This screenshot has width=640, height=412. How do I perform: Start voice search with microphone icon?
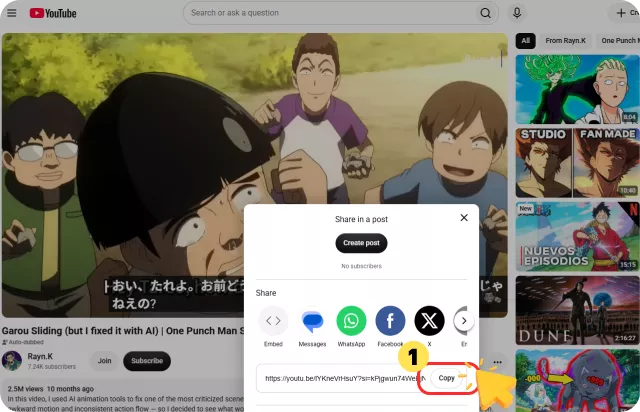click(517, 13)
